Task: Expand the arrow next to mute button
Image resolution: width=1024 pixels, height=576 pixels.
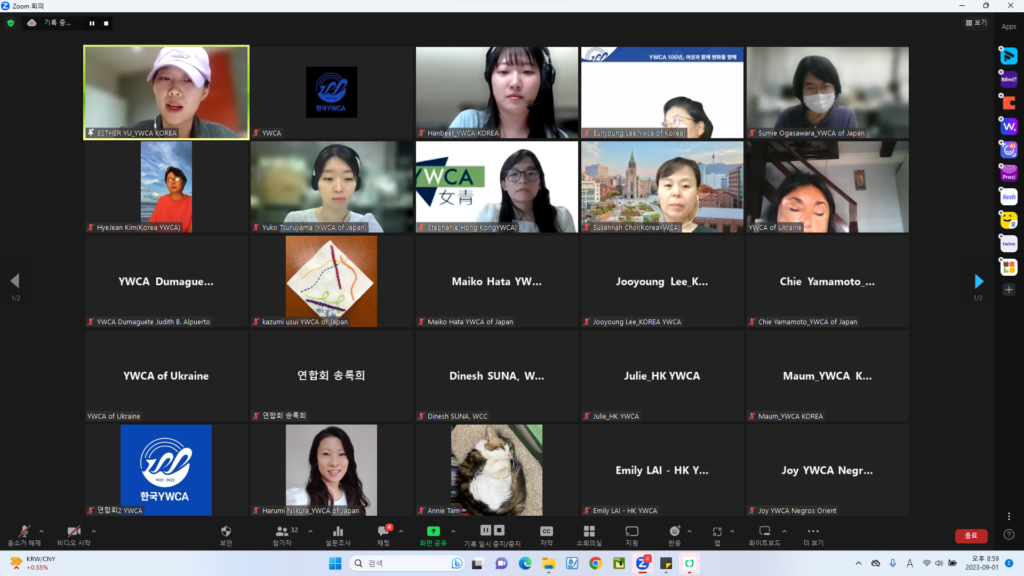Action: 42,531
